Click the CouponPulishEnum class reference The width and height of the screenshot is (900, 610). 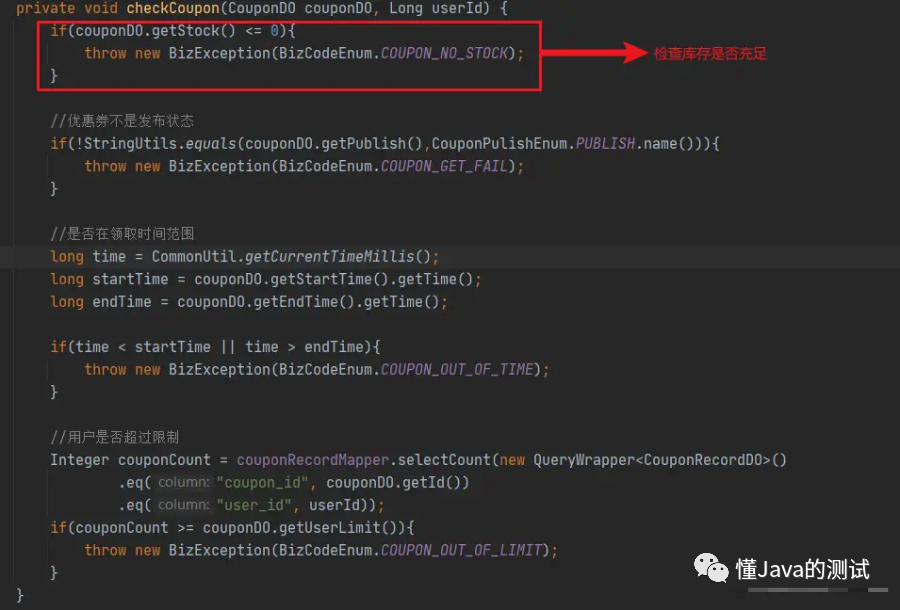pos(499,143)
